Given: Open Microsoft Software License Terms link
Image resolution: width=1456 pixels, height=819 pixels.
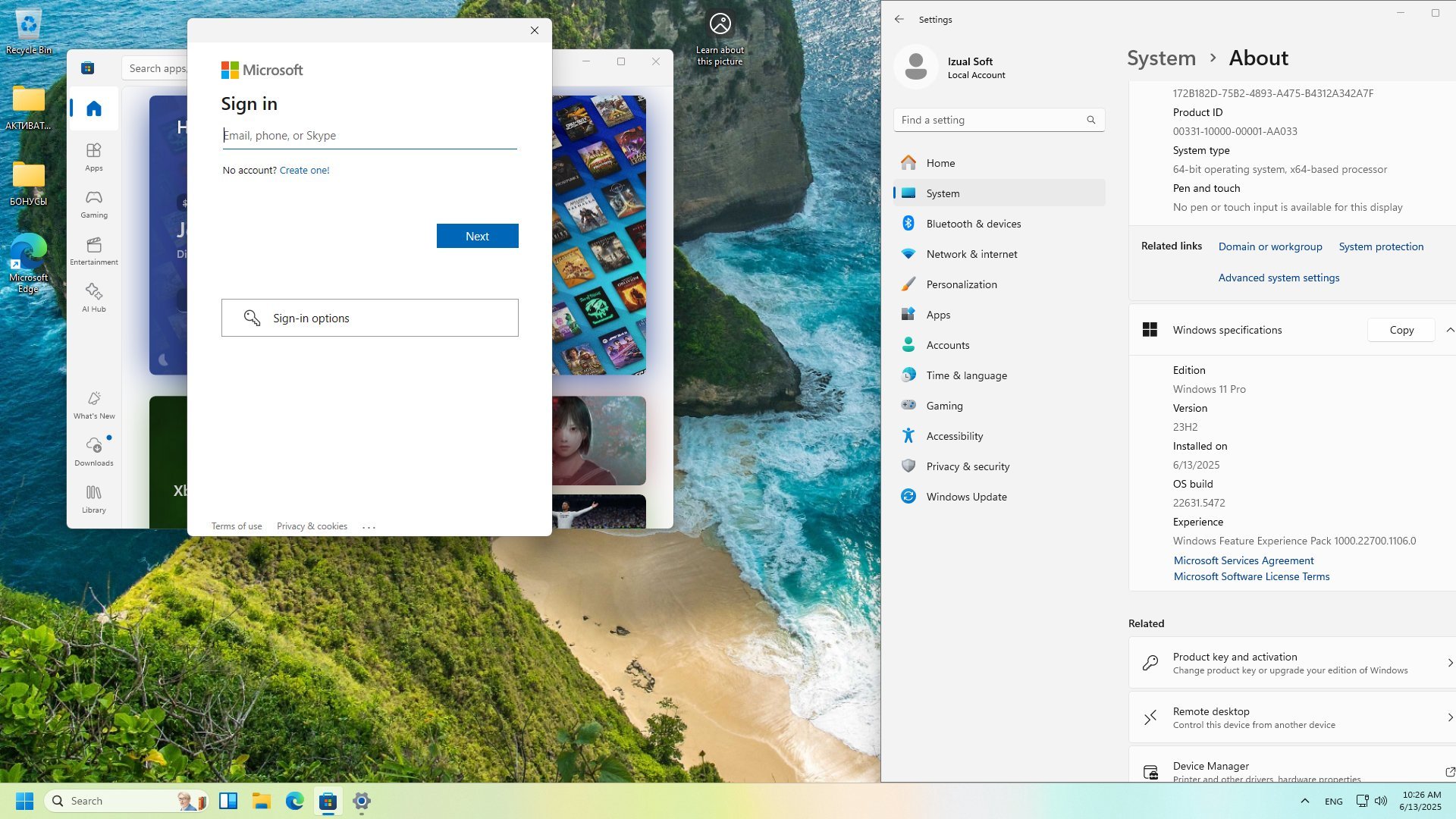Looking at the screenshot, I should click(x=1251, y=576).
